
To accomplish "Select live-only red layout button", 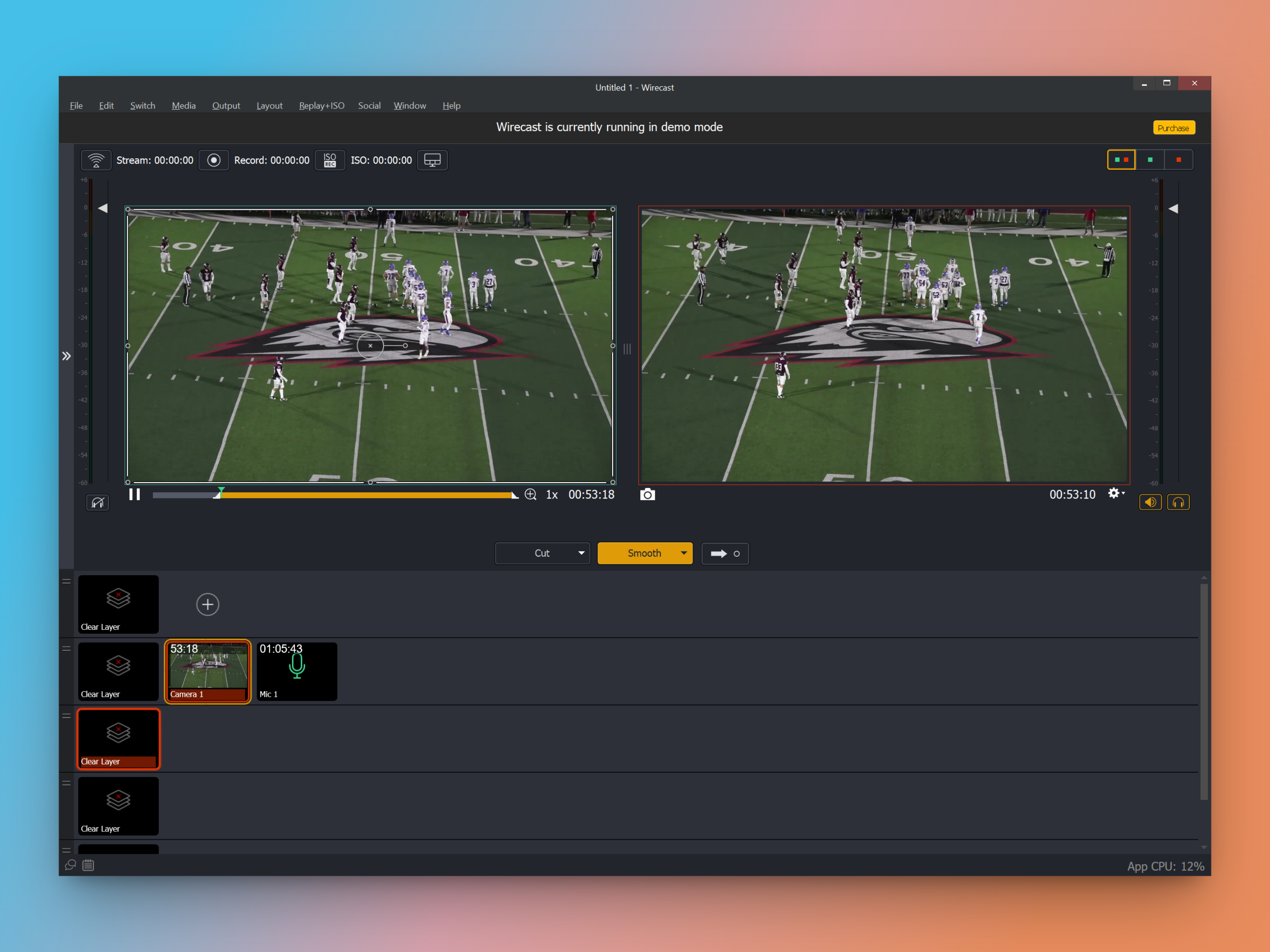I will pos(1179,160).
